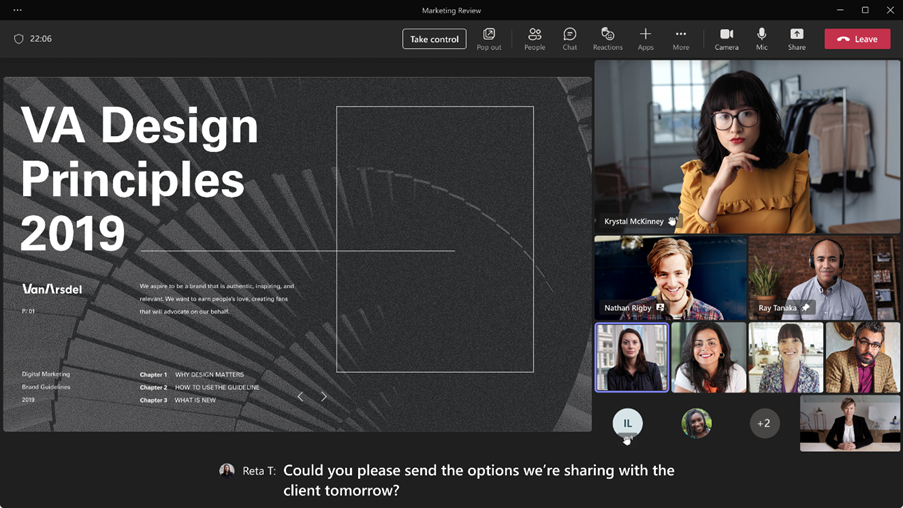Click the Take control button
The width and height of the screenshot is (903, 508).
434,39
